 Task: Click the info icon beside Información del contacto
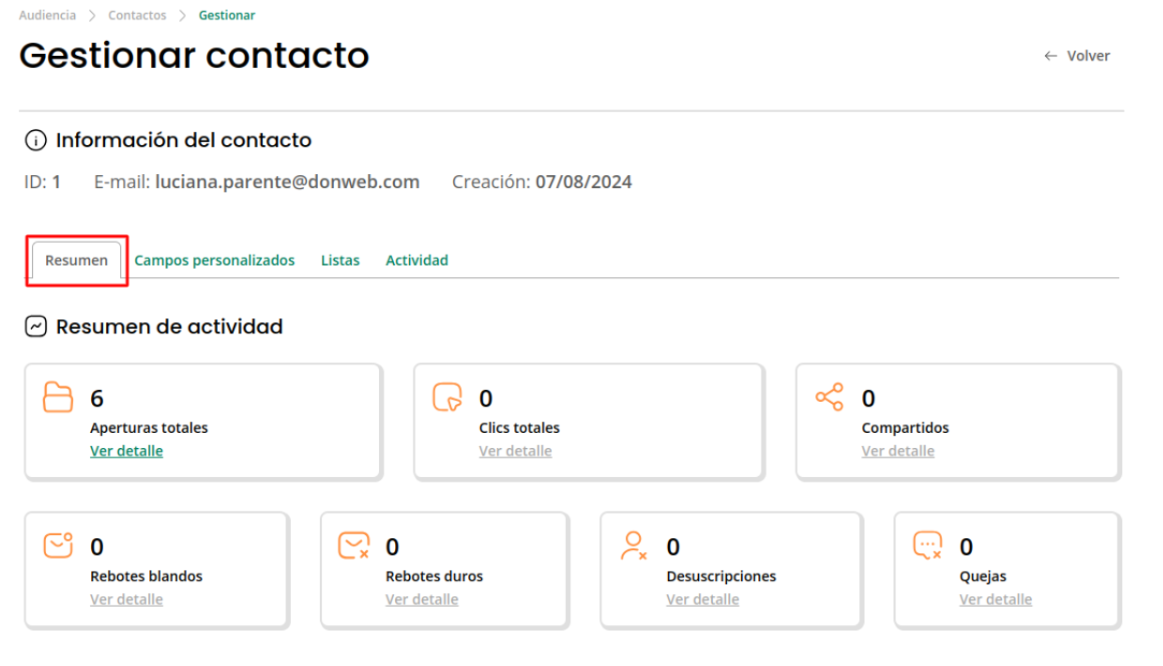pyautogui.click(x=36, y=140)
